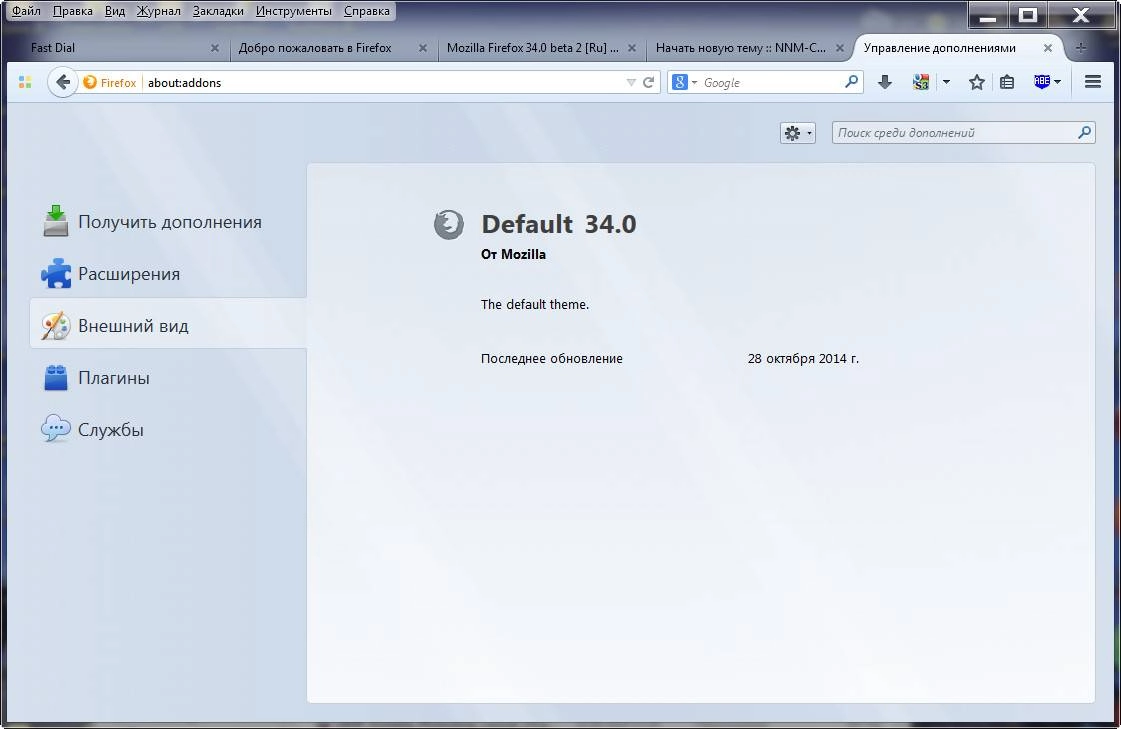Click the Fast Dial grid icon

pyautogui.click(x=25, y=82)
